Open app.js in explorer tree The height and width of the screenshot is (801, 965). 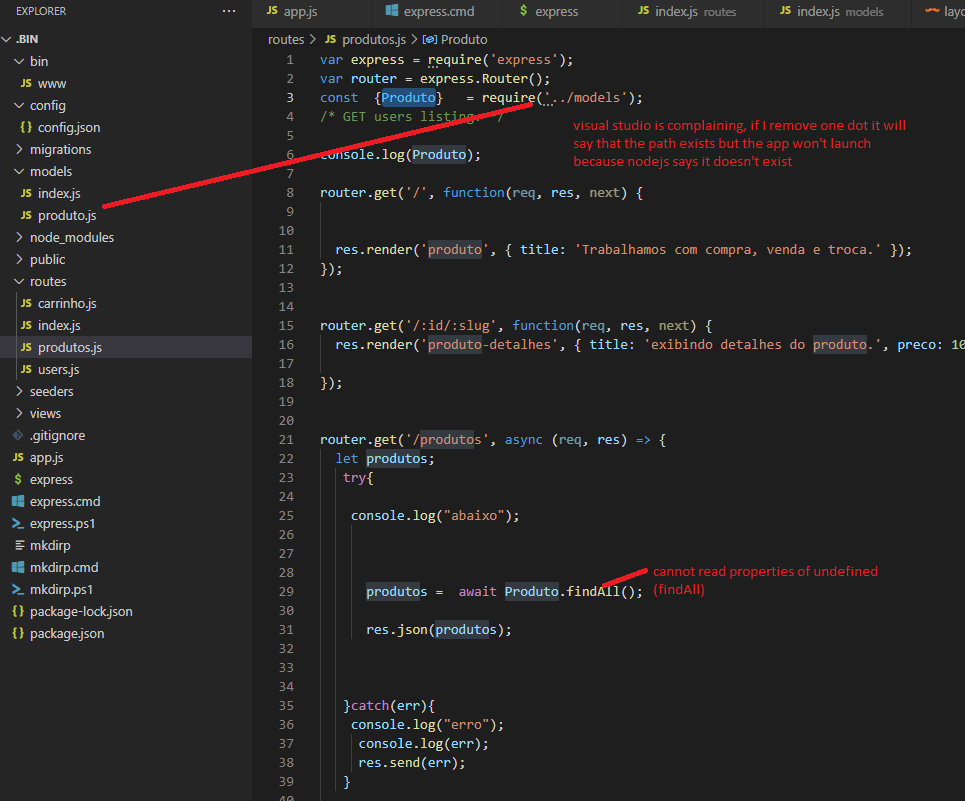[x=47, y=458]
